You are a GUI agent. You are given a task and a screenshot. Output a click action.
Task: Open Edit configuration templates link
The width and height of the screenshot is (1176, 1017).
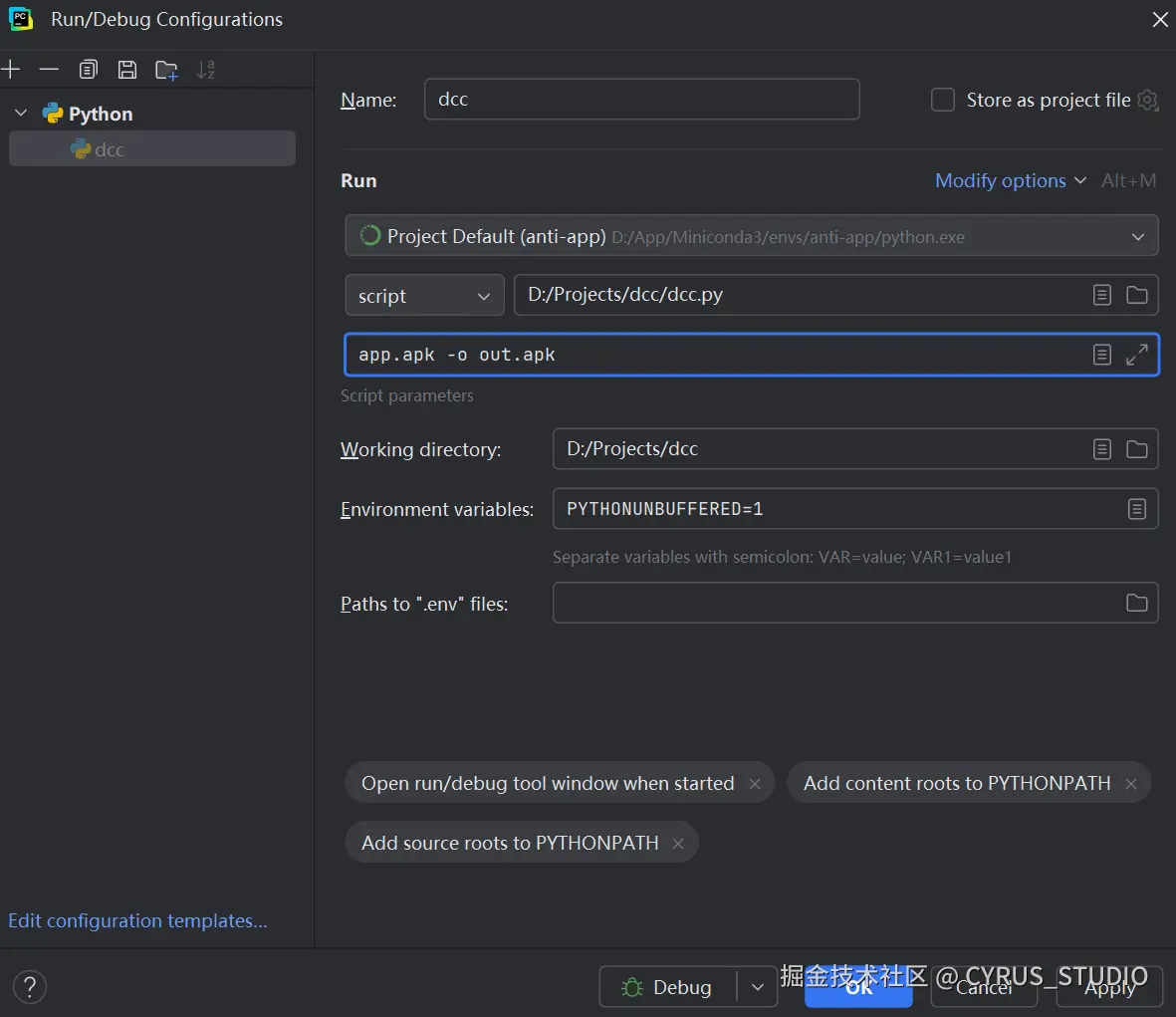(x=138, y=921)
